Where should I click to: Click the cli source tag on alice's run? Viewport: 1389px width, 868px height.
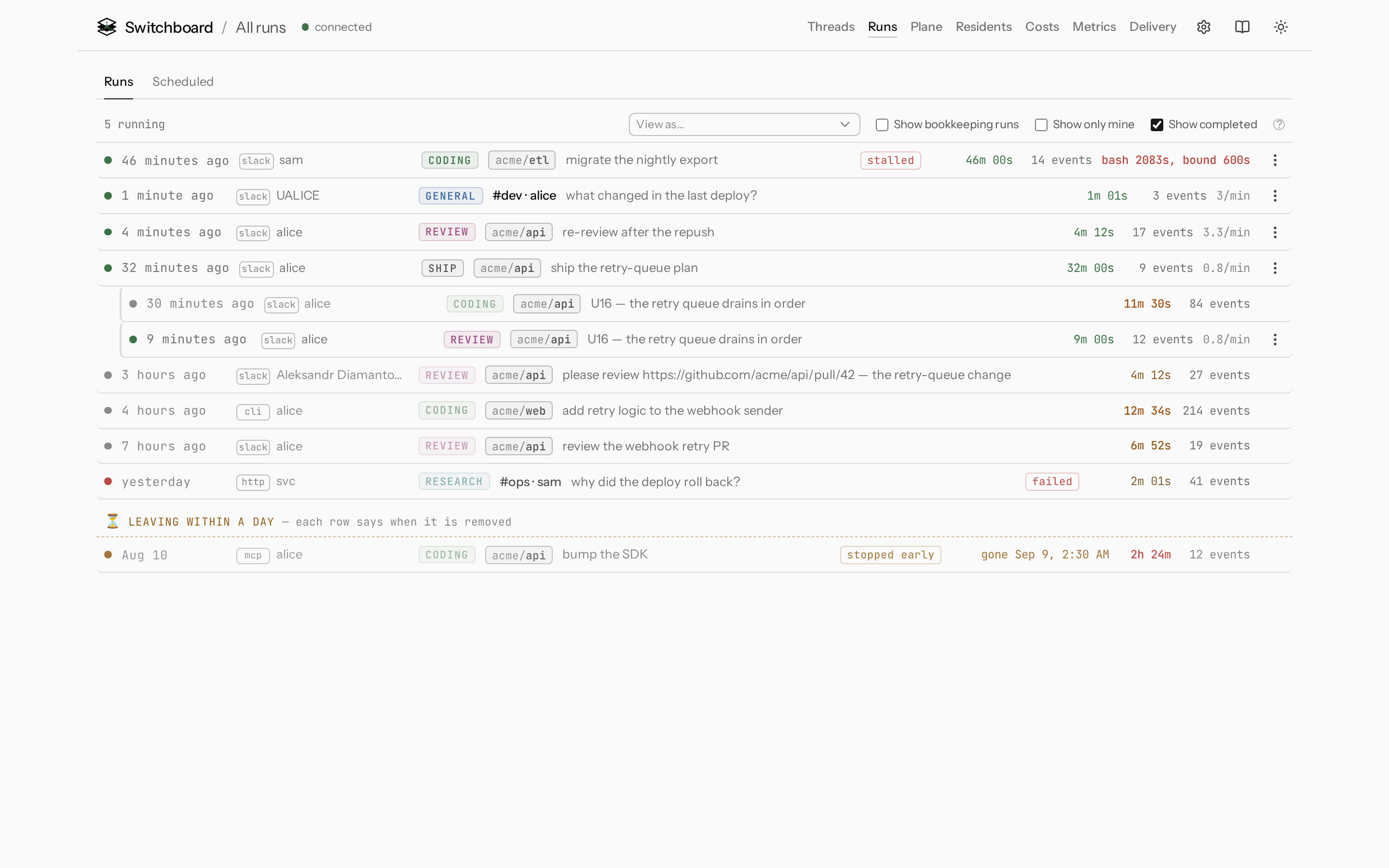click(253, 412)
